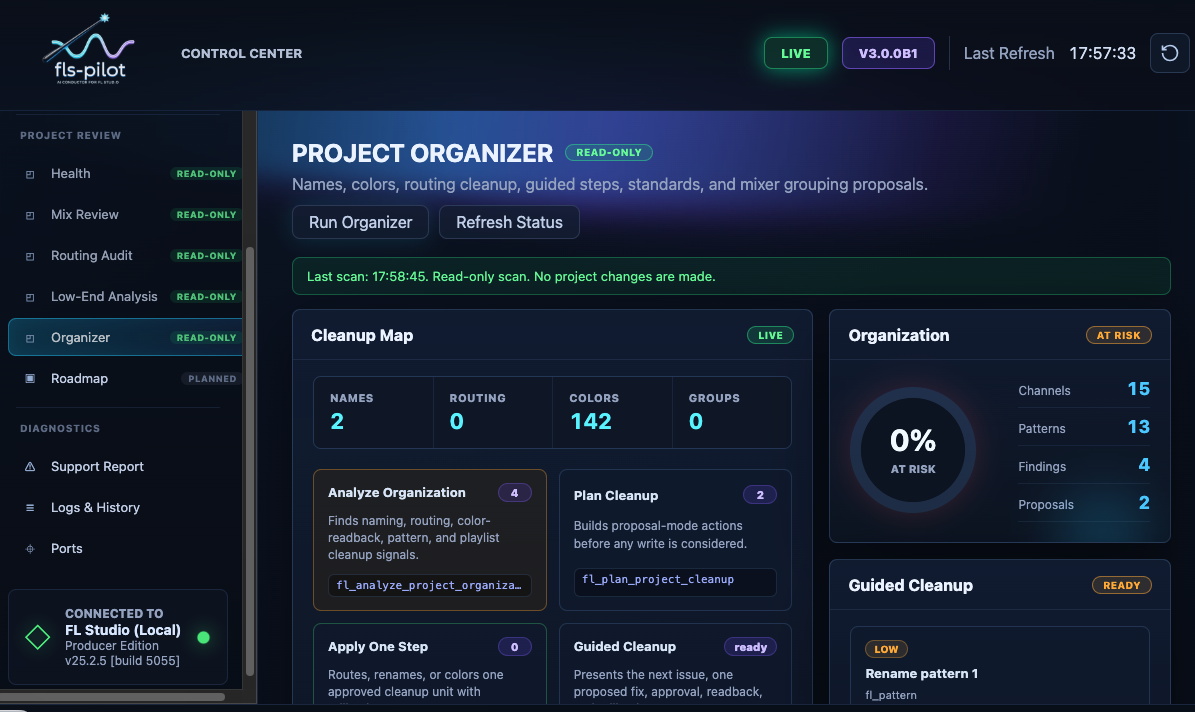Image resolution: width=1195 pixels, height=712 pixels.
Task: Click the Refresh Status button
Action: tap(509, 223)
